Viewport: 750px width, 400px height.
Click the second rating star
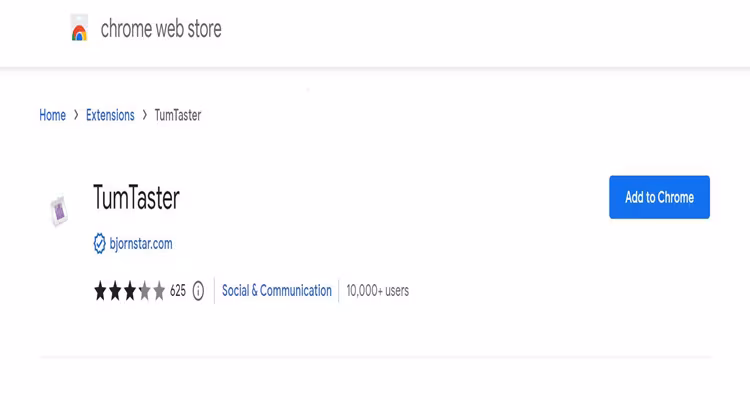(x=114, y=291)
